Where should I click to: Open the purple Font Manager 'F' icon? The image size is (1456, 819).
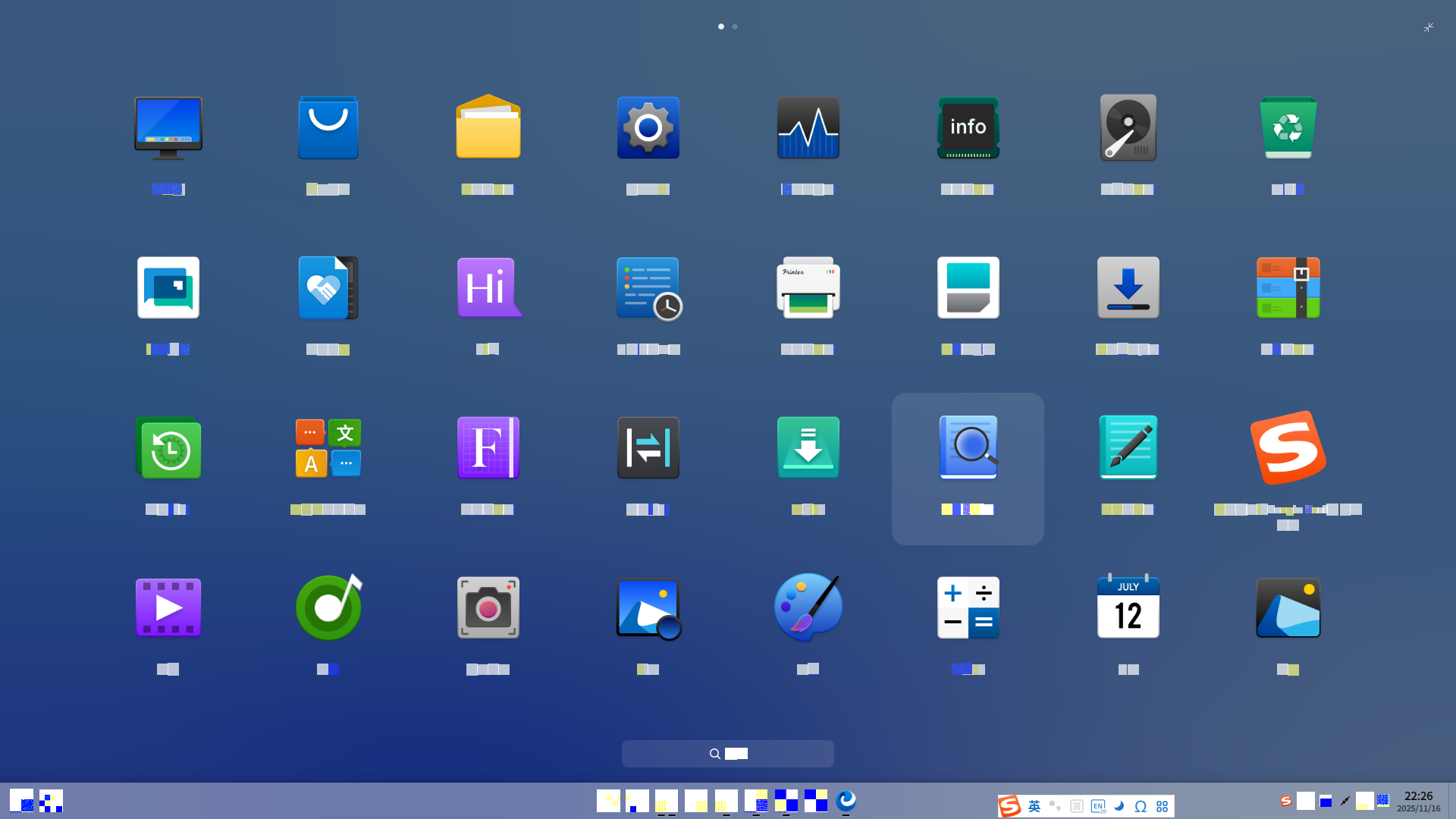click(x=488, y=447)
